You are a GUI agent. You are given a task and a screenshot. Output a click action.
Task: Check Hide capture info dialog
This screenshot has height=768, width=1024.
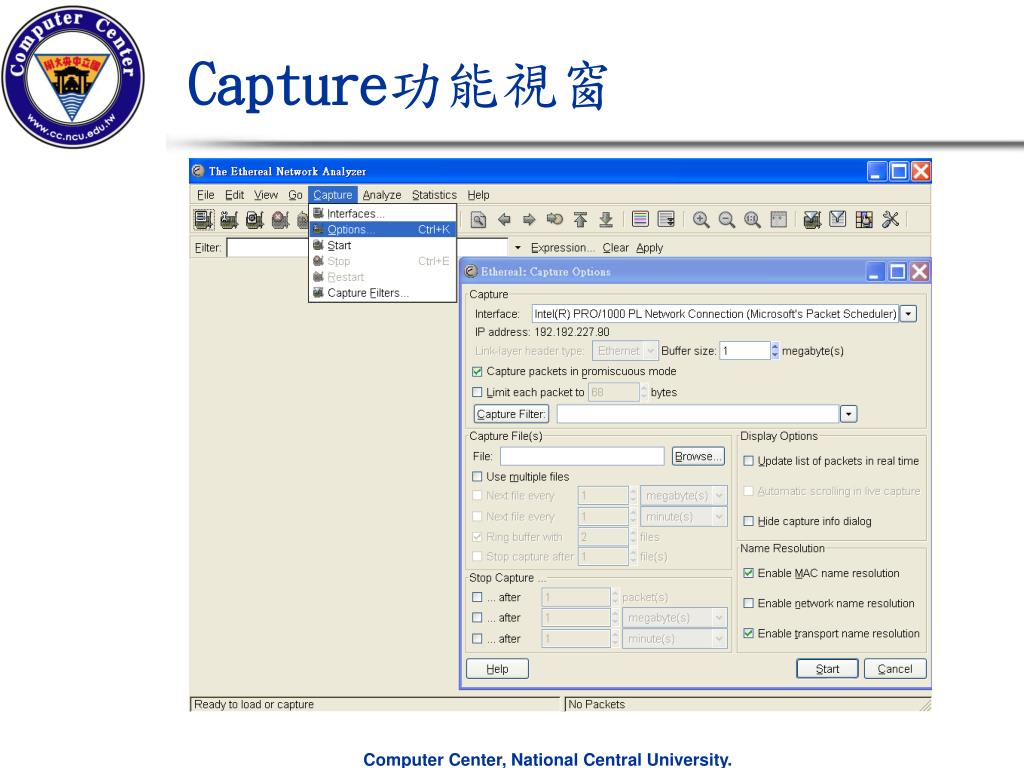[749, 521]
